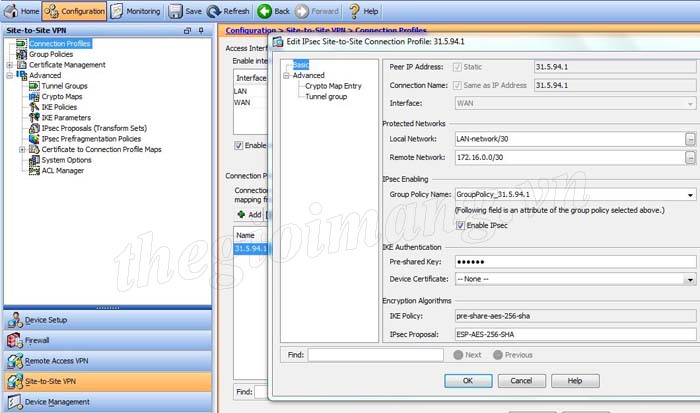The image size is (700, 413).
Task: Click the Tunnel Groups icon
Action: [34, 86]
